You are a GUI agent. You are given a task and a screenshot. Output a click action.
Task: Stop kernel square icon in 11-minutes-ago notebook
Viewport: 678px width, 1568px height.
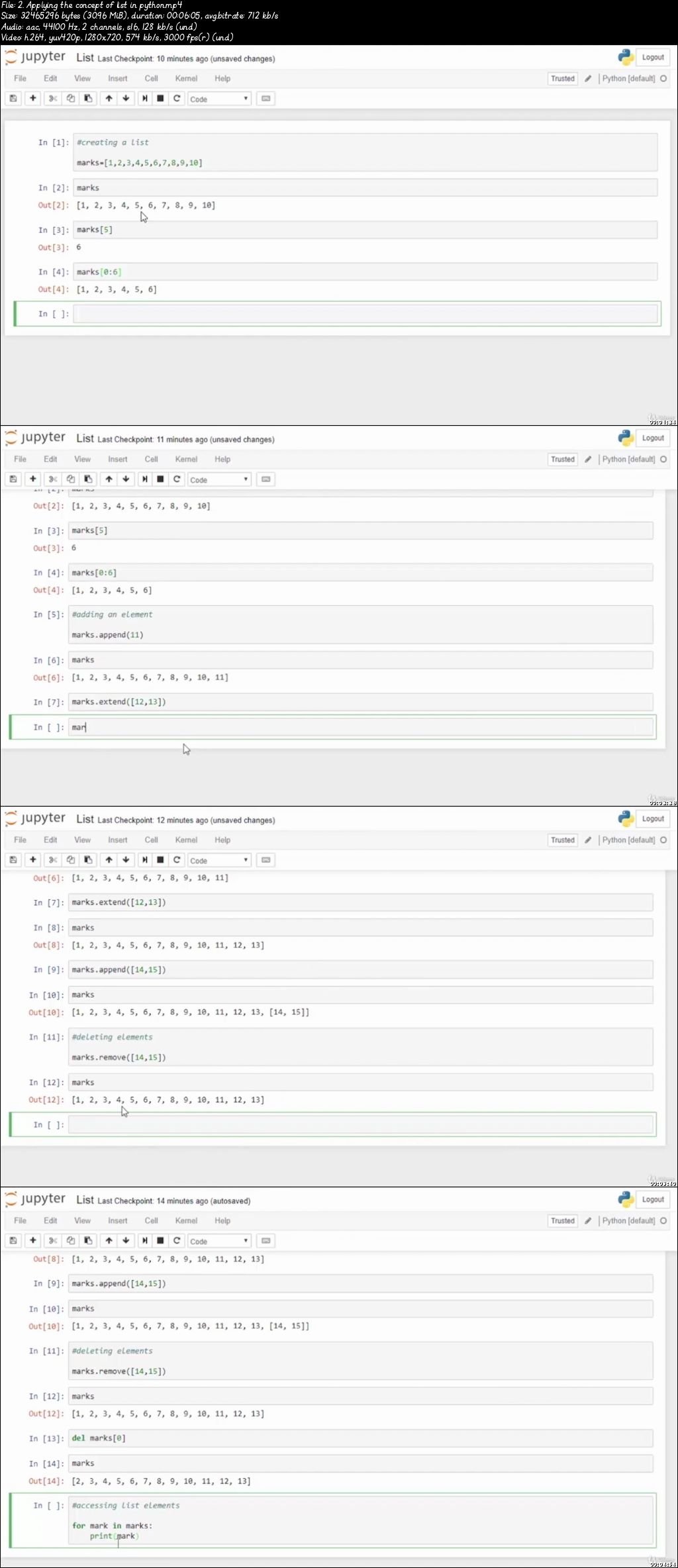click(160, 479)
